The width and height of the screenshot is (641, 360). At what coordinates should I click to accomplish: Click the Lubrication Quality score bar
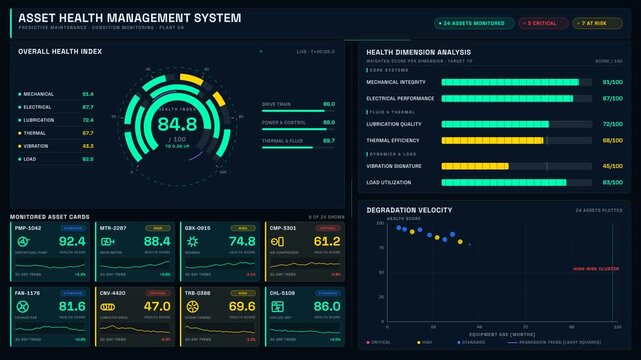click(x=516, y=124)
